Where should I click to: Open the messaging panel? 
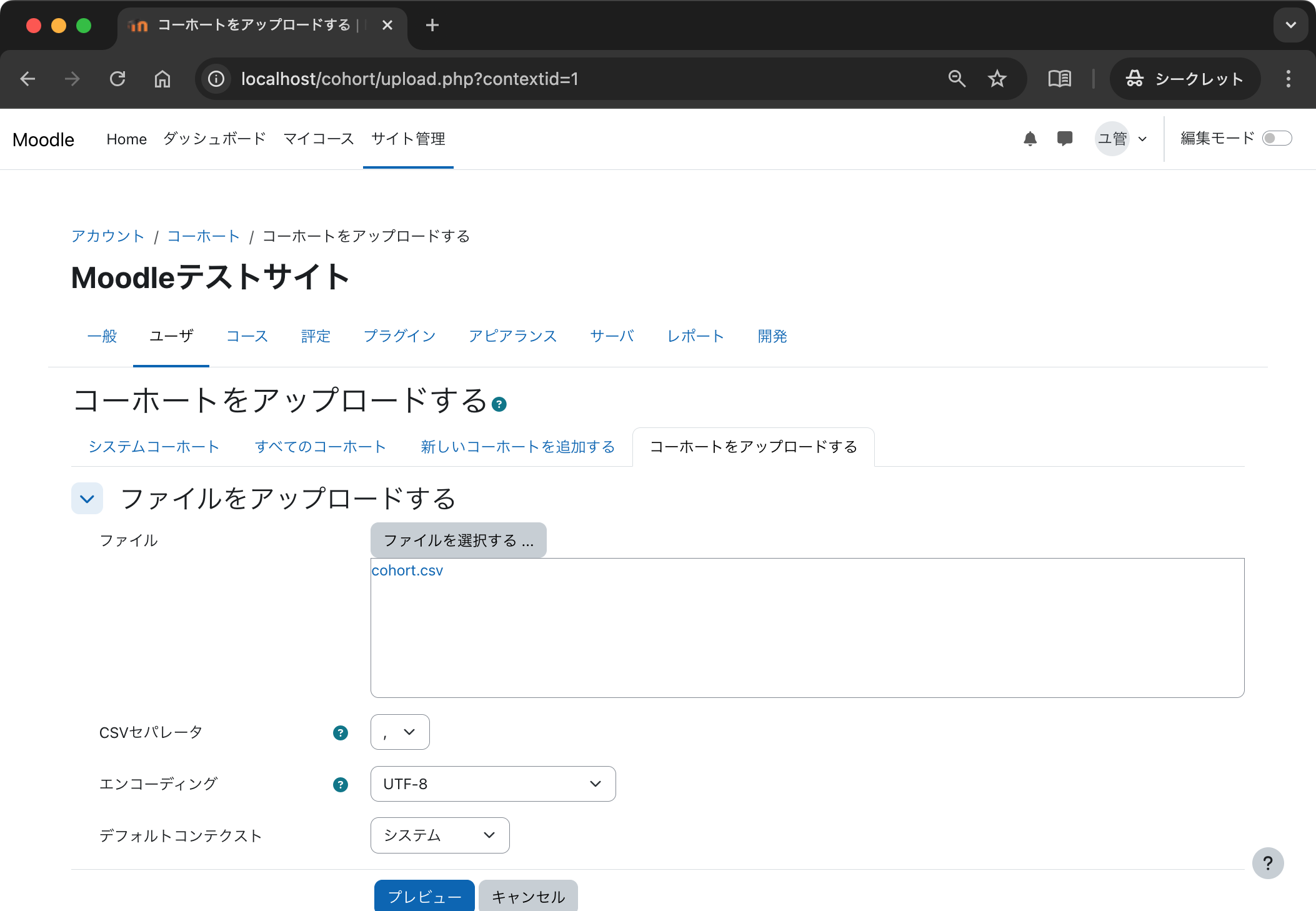pyautogui.click(x=1065, y=138)
